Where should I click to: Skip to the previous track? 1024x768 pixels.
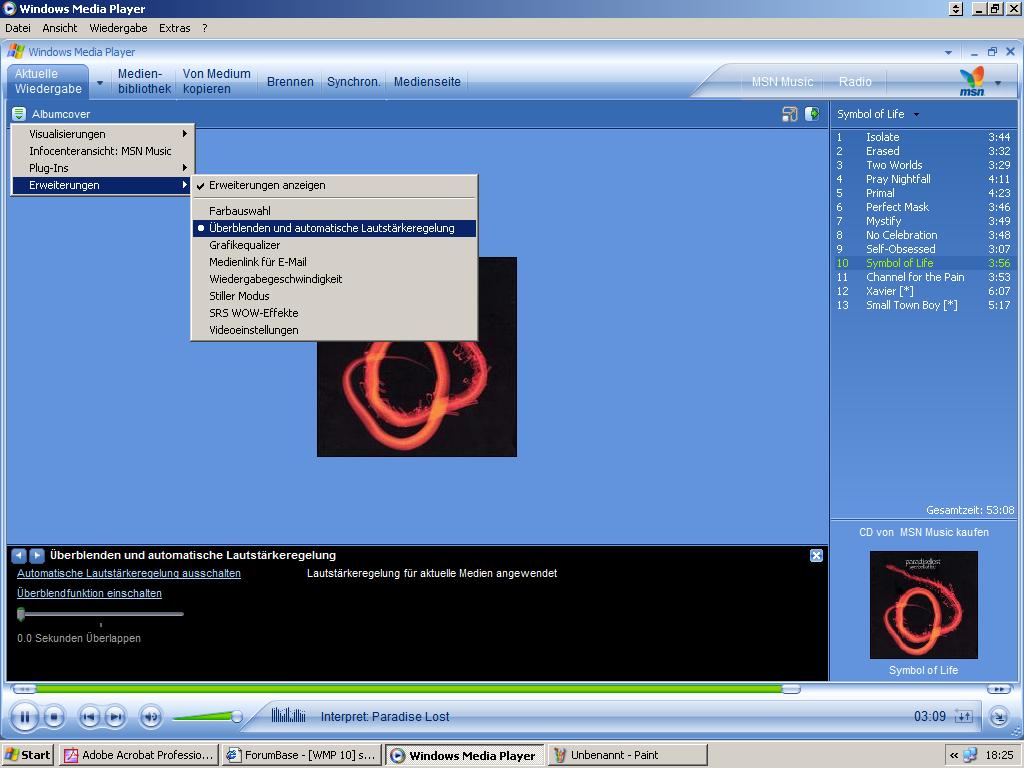(x=89, y=717)
